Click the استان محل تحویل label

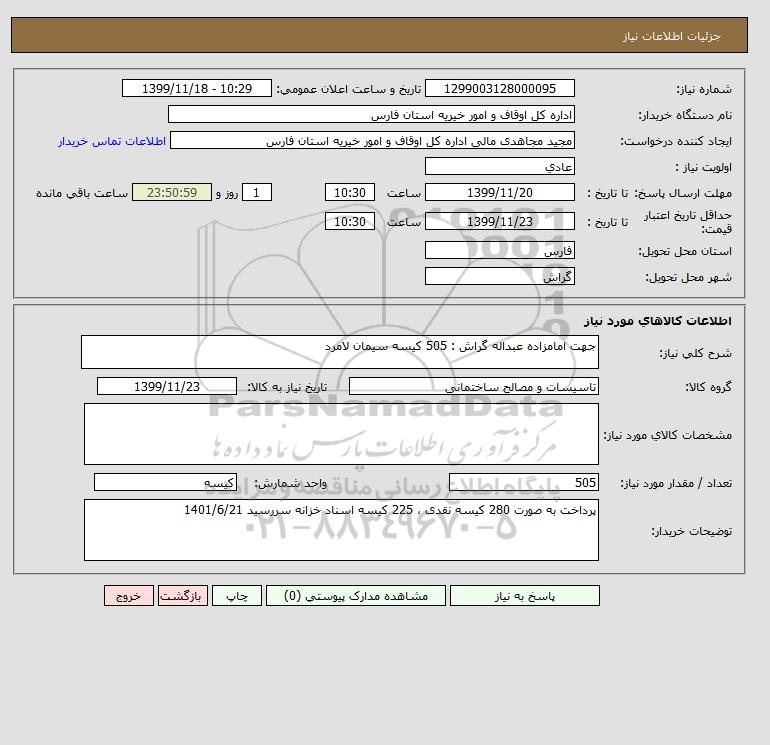pyautogui.click(x=685, y=251)
